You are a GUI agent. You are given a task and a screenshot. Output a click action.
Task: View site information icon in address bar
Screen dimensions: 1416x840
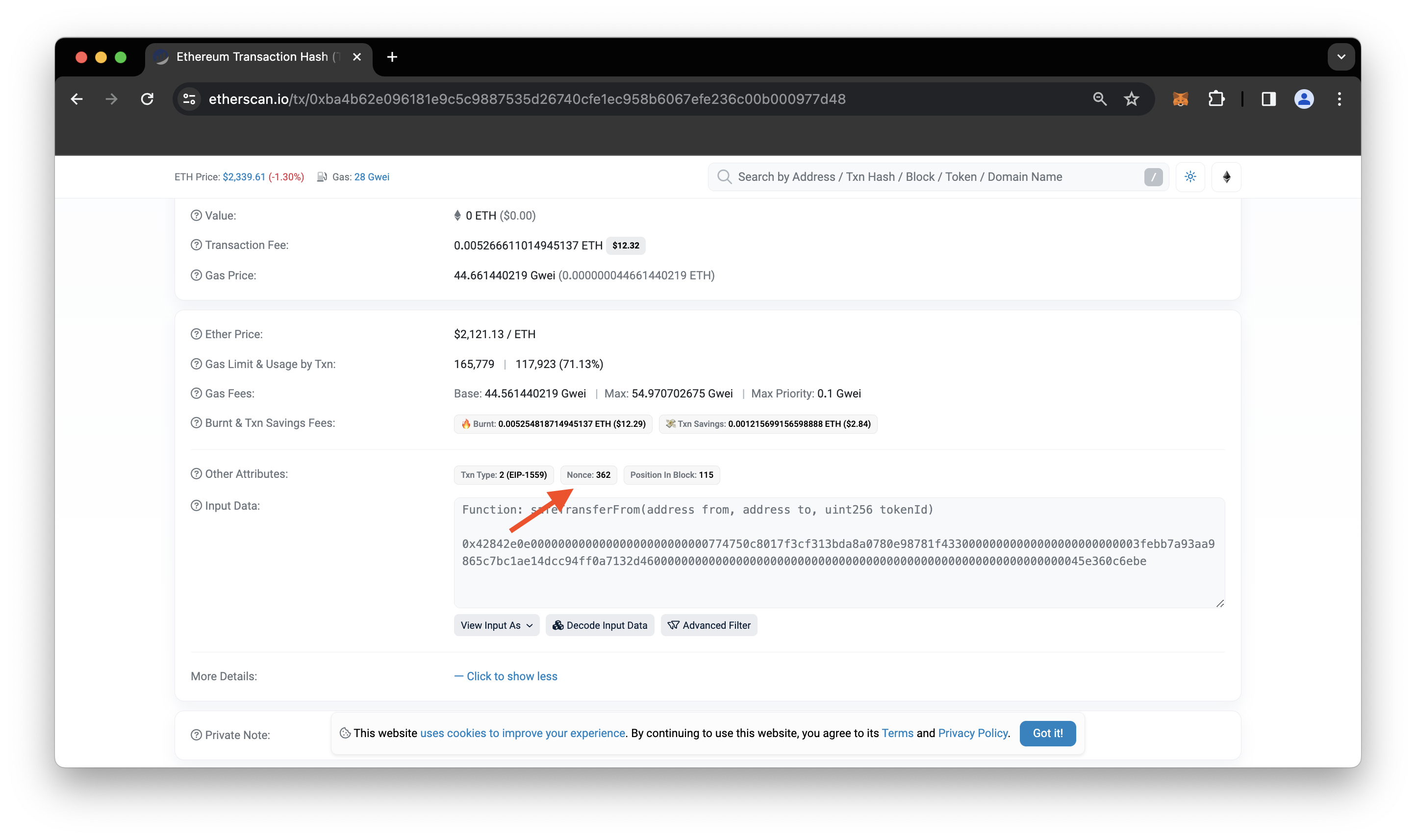click(x=189, y=99)
